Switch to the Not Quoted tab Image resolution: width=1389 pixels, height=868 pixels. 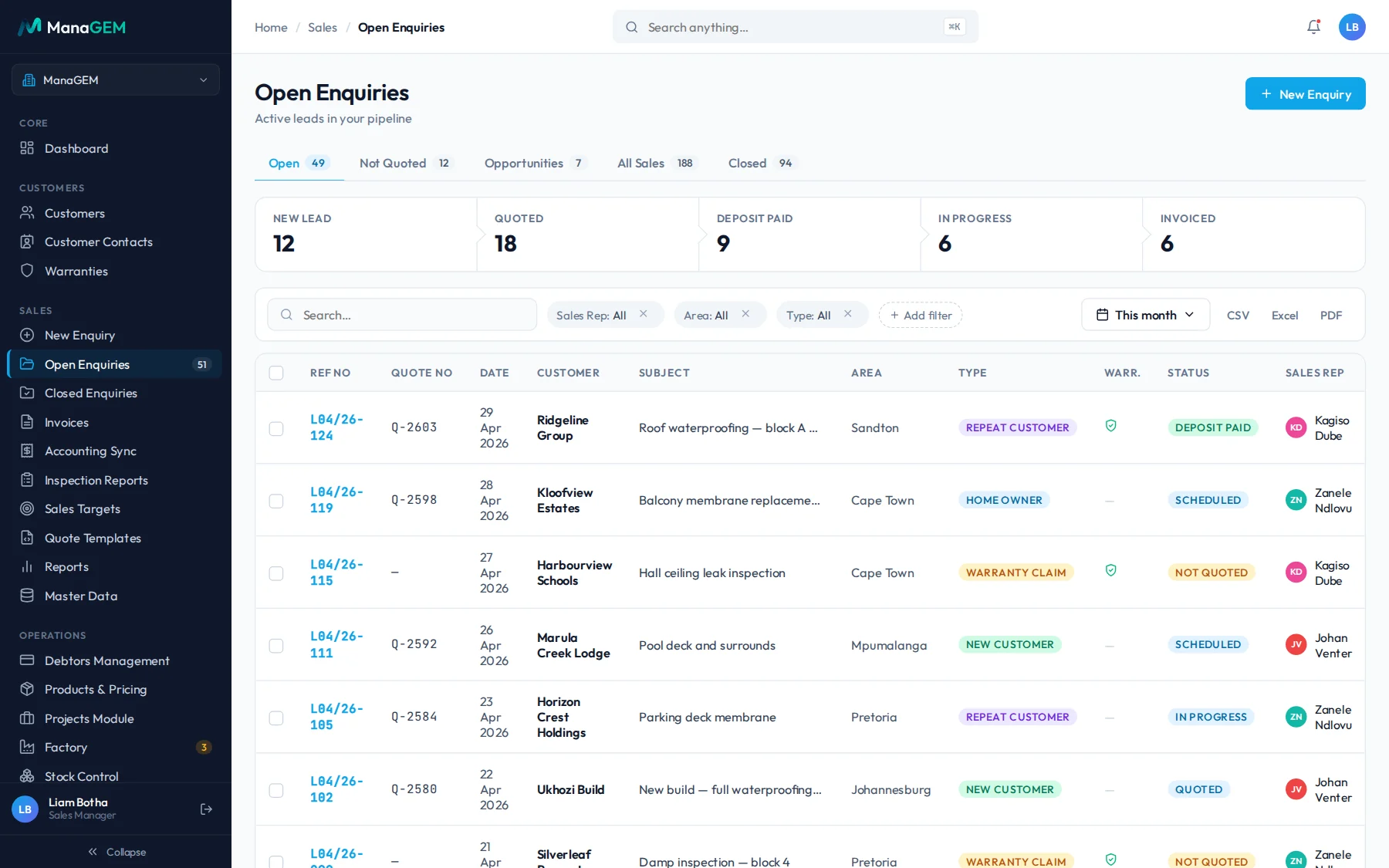406,163
